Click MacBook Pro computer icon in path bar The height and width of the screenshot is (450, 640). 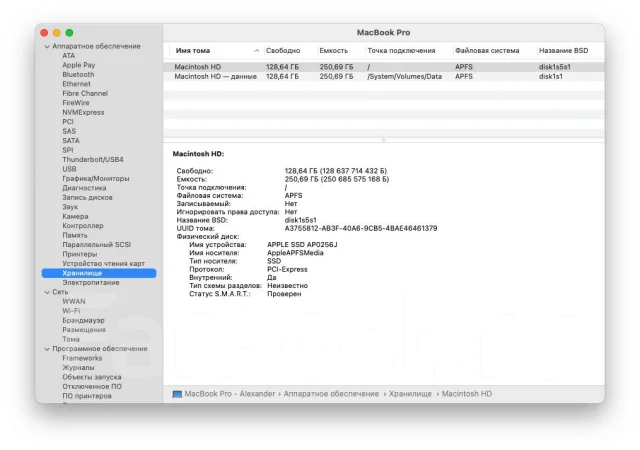[x=177, y=394]
